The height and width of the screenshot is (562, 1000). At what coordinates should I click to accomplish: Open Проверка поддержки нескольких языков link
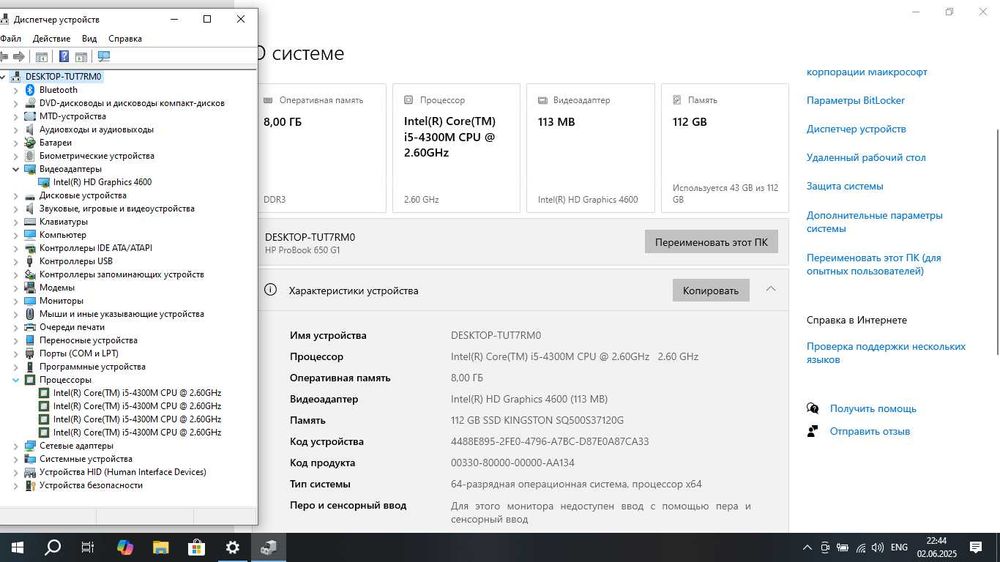pyautogui.click(x=886, y=353)
